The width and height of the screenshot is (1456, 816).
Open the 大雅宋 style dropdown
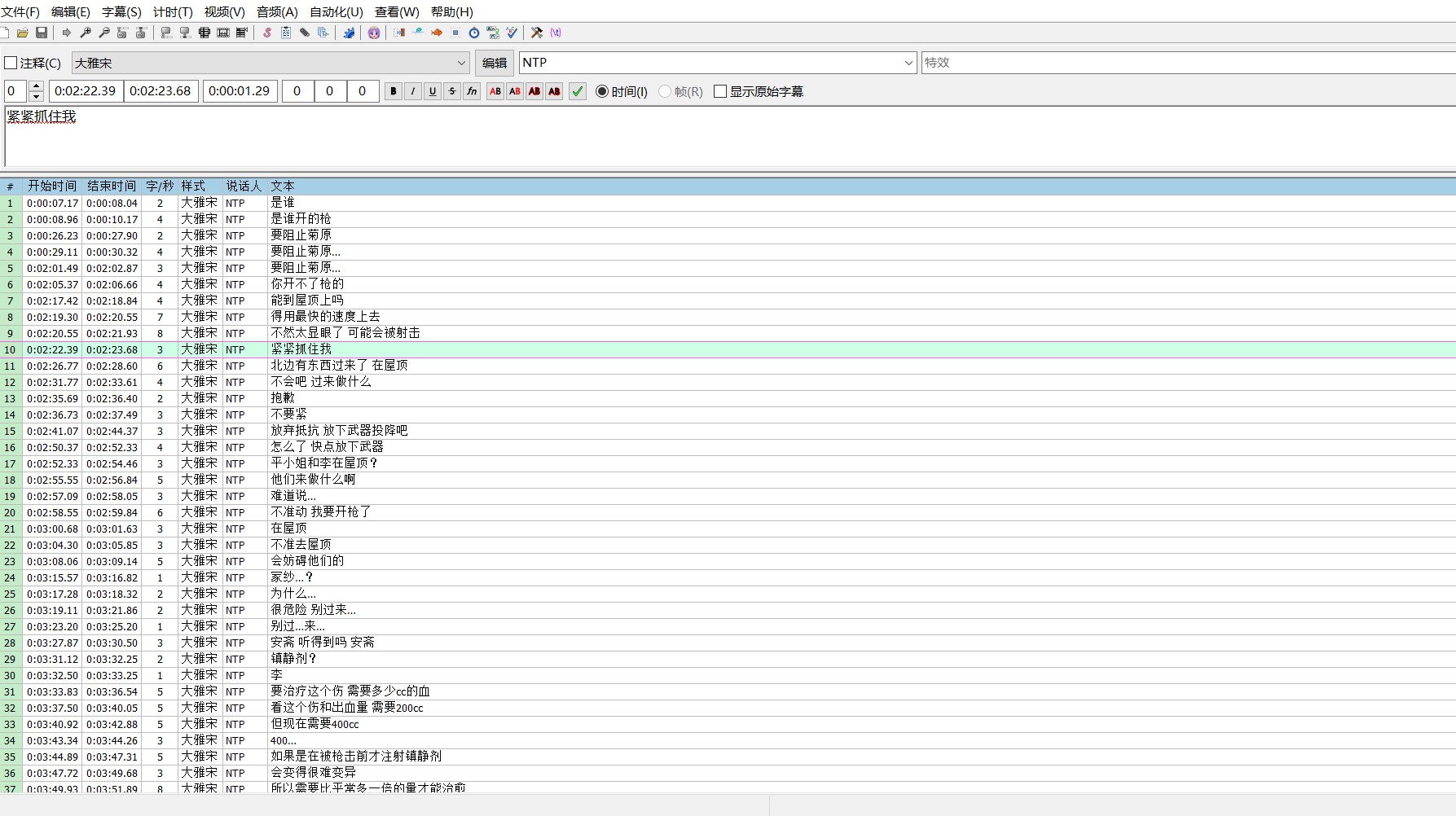[271, 63]
